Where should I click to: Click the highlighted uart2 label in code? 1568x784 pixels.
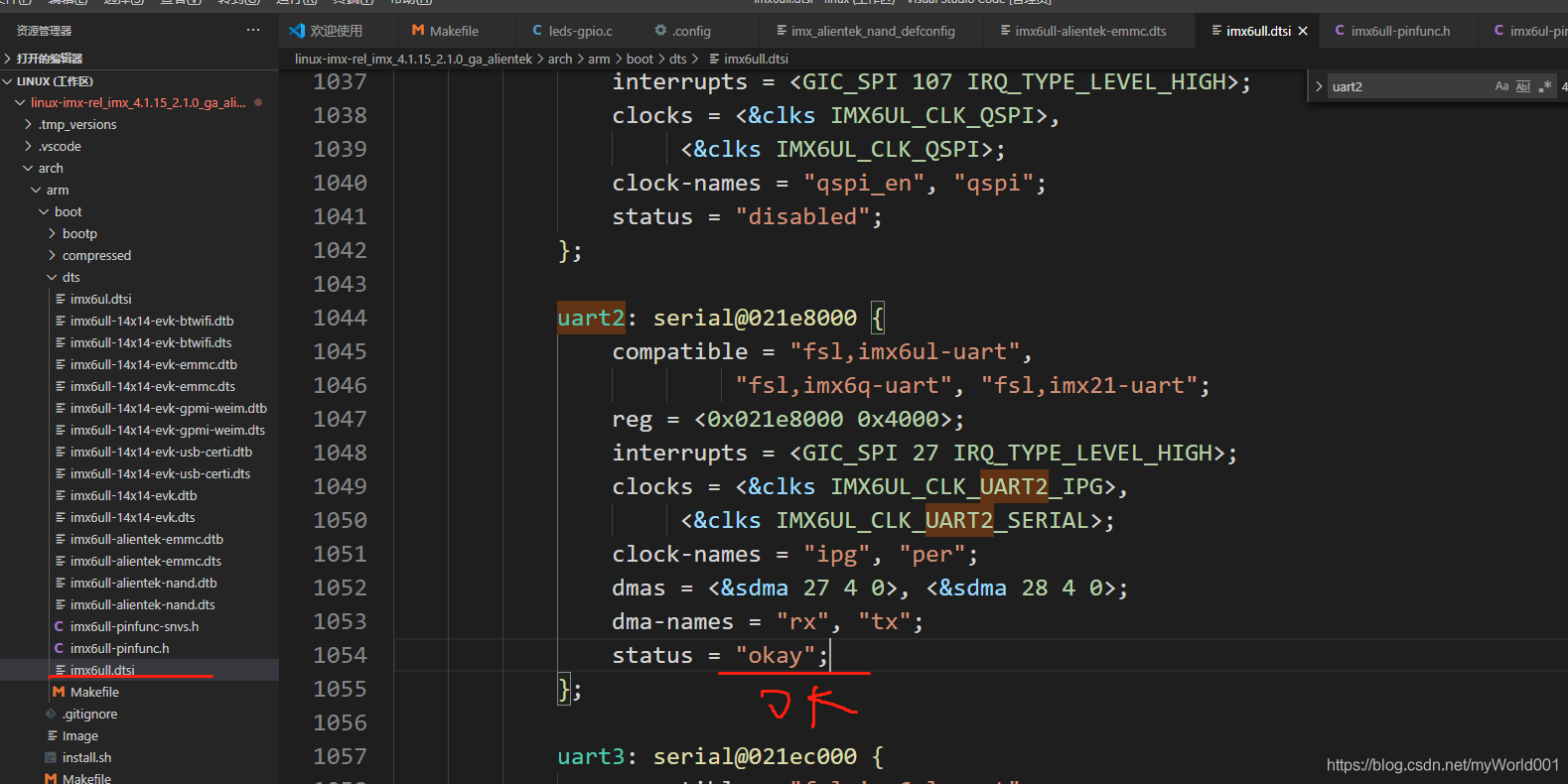click(x=591, y=318)
